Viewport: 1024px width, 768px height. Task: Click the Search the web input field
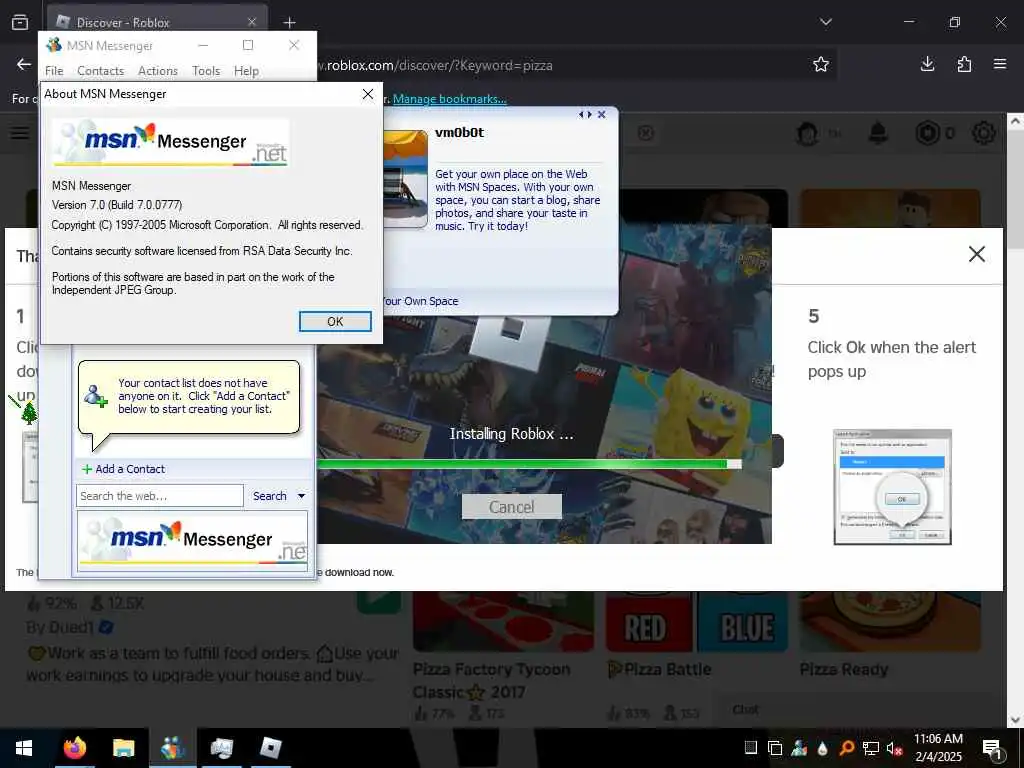click(160, 496)
